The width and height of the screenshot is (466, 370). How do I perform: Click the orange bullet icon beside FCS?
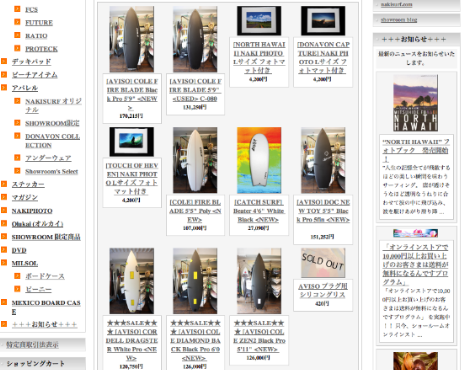pos(17,9)
